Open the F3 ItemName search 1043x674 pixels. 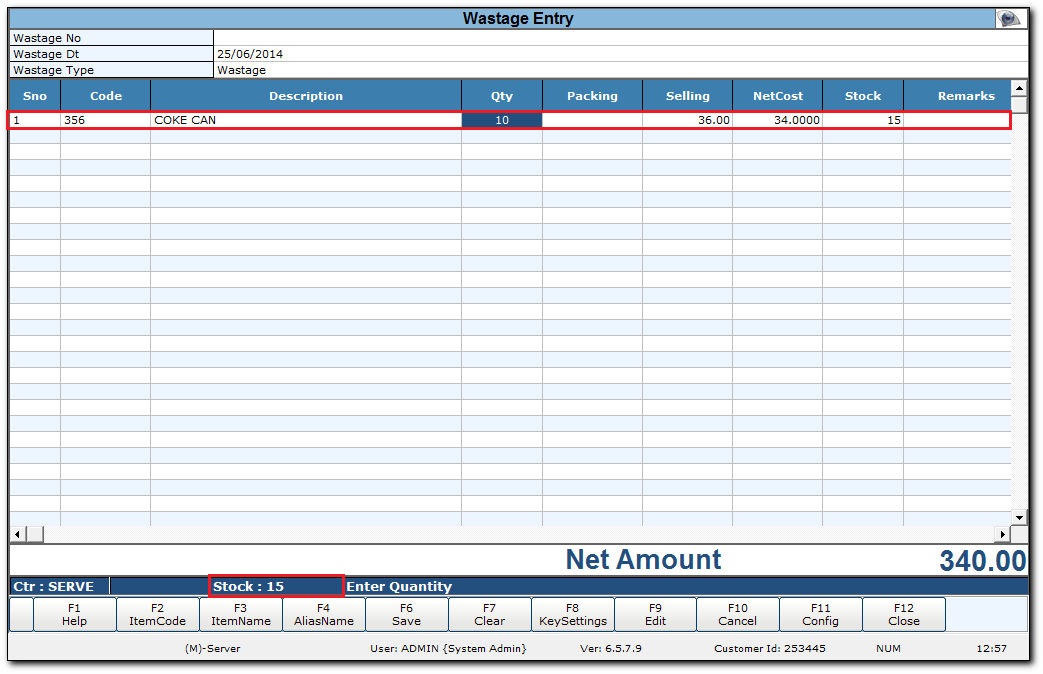(240, 614)
